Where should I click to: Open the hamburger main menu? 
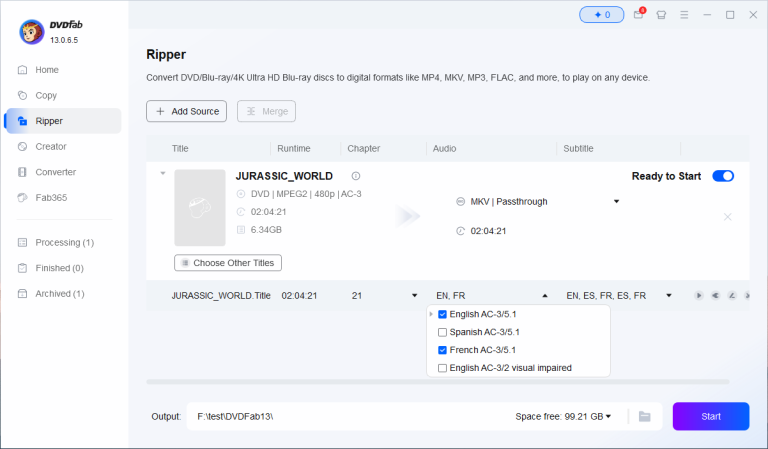click(684, 15)
